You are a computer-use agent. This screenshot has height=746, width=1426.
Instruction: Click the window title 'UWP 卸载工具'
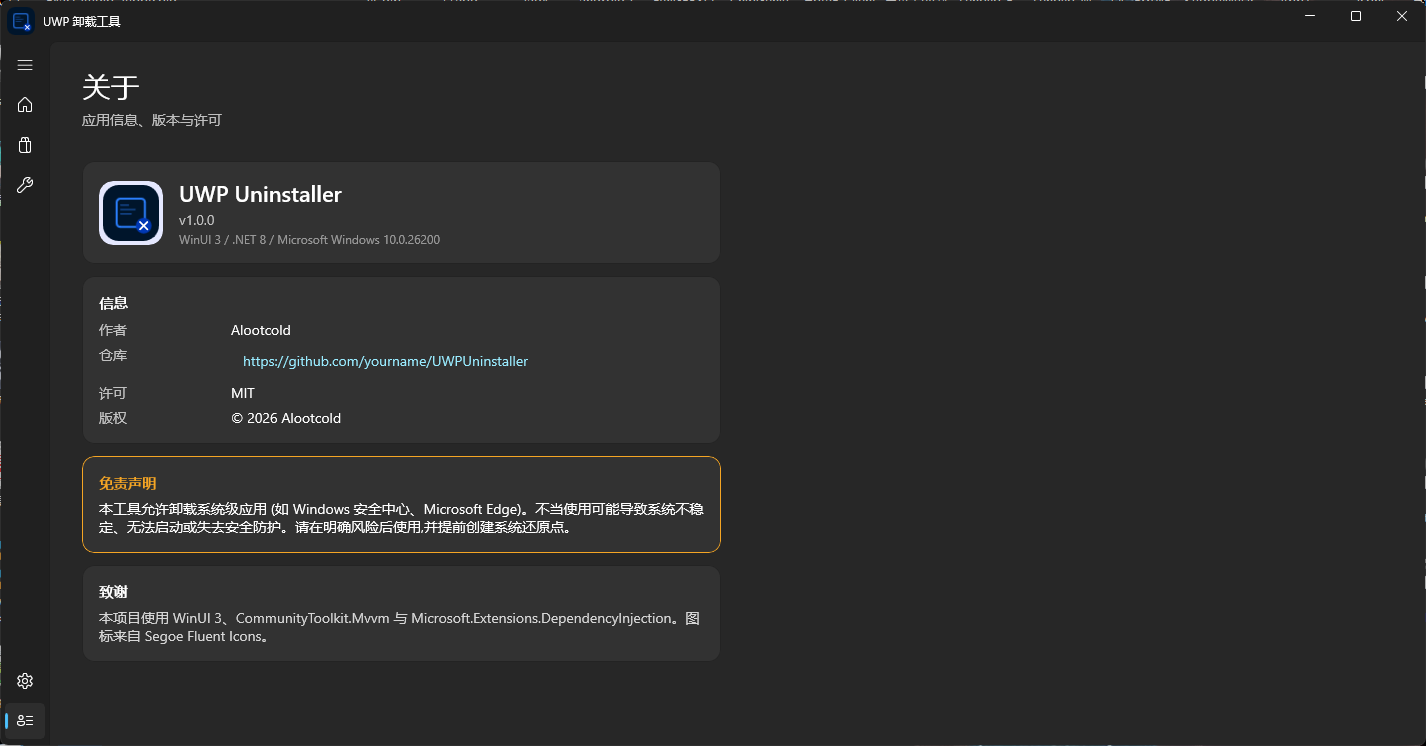pos(82,21)
